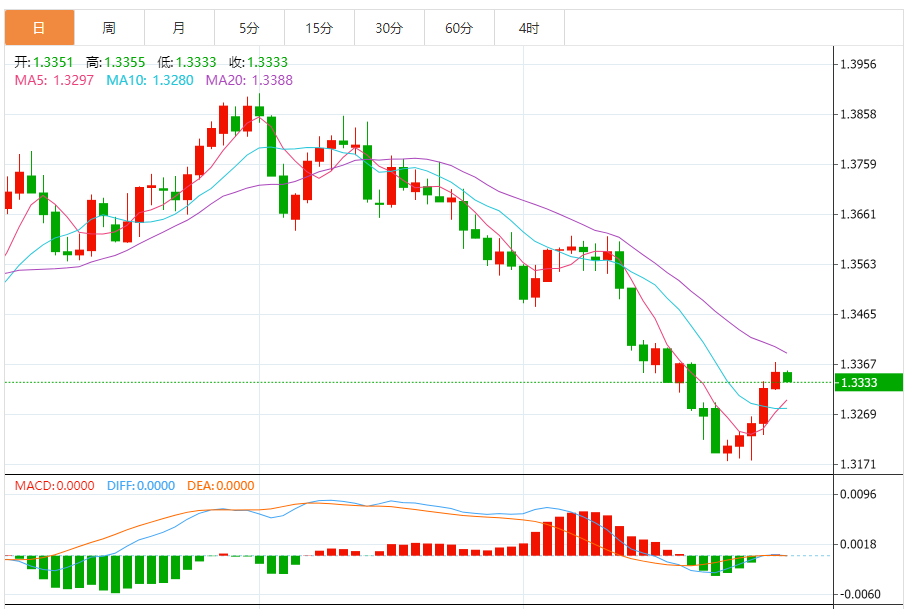Image resolution: width=911 pixels, height=609 pixels.
Task: Click the MA10: 1.3280 indicator label
Action: pos(149,80)
